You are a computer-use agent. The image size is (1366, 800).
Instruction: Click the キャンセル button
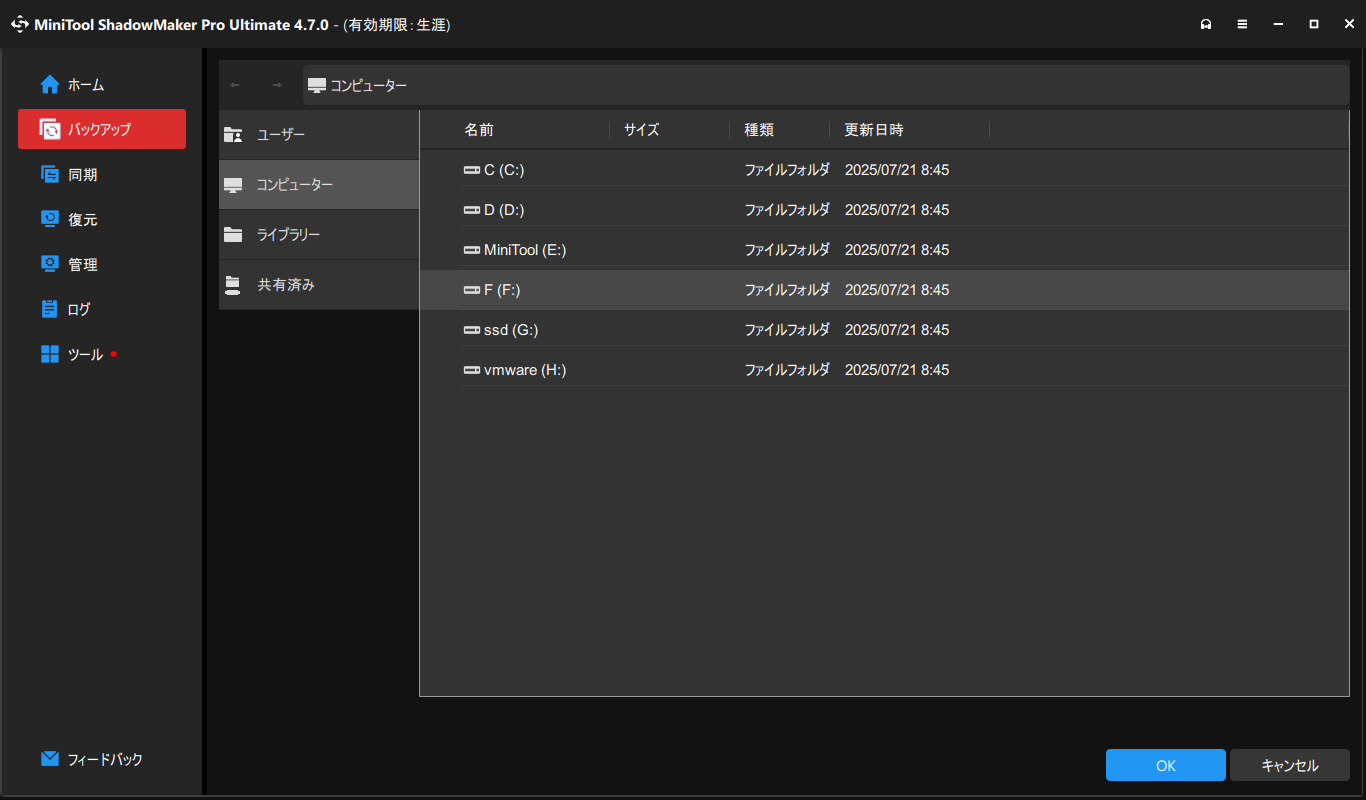(1290, 766)
